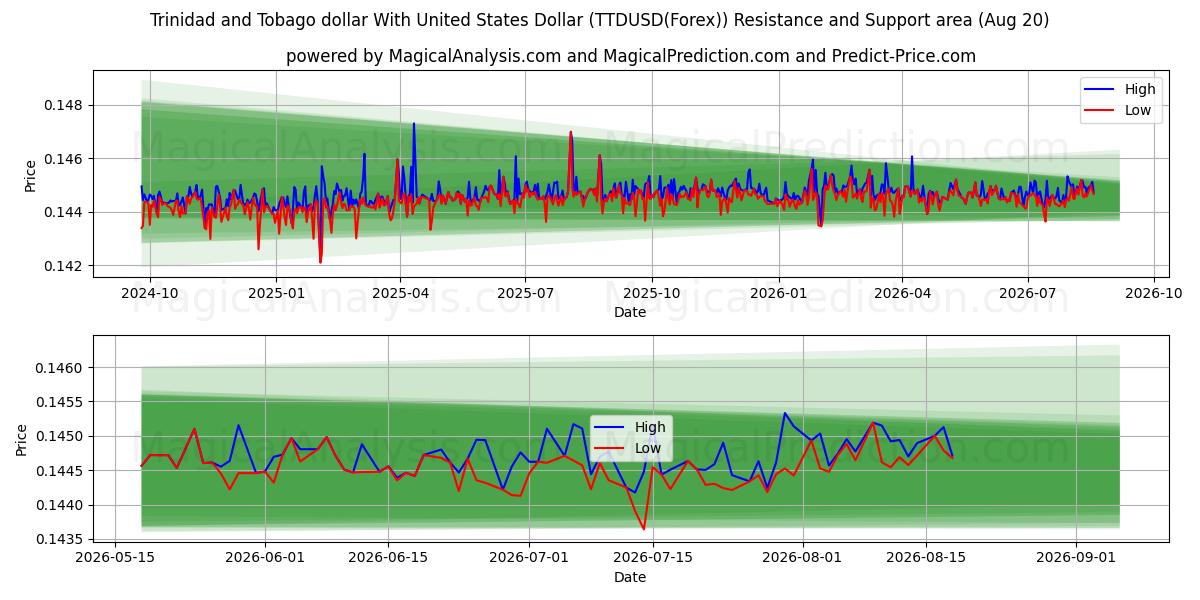
Task: Click the blue High line sample in top legend
Action: 1101,89
